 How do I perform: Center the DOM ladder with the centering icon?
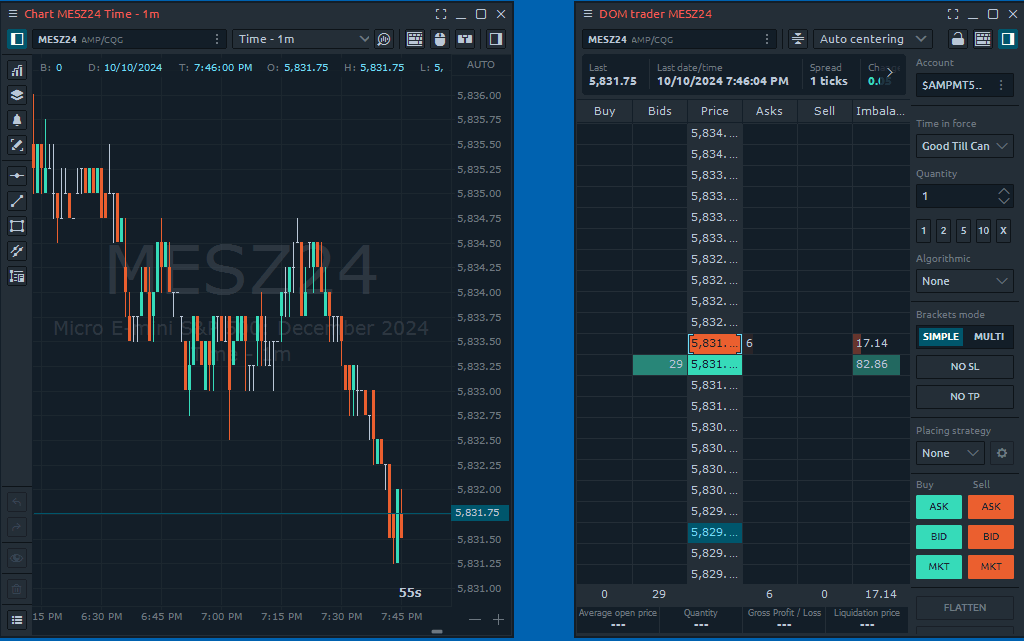tap(797, 39)
